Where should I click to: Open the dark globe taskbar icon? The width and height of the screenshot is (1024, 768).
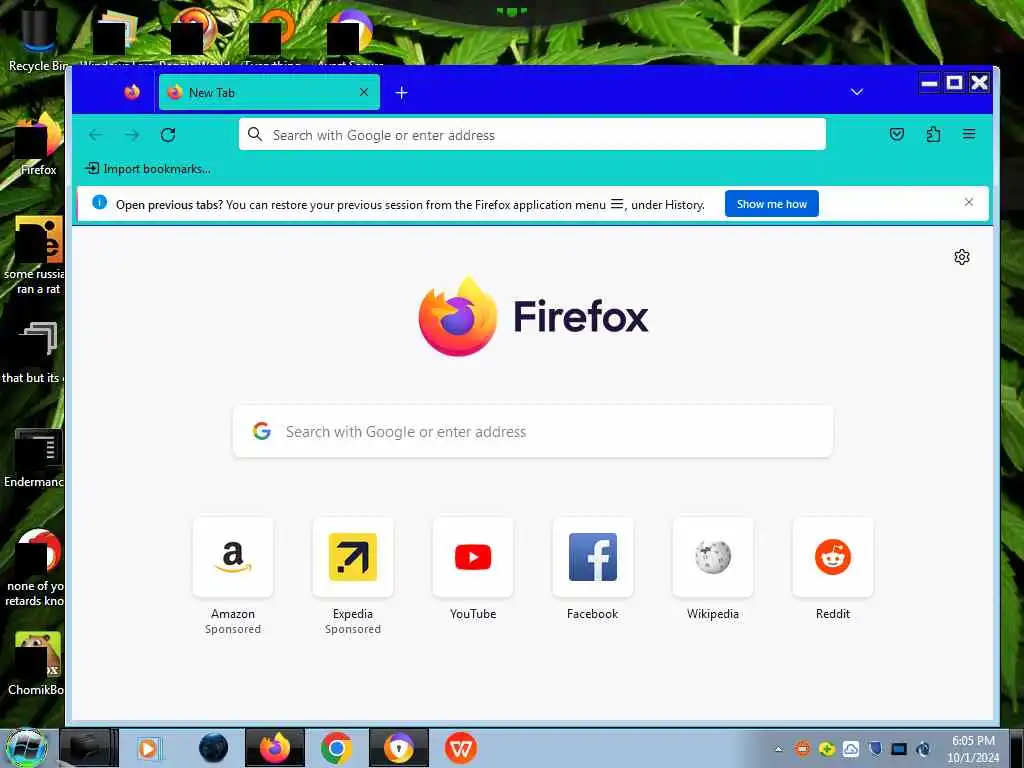tap(214, 748)
